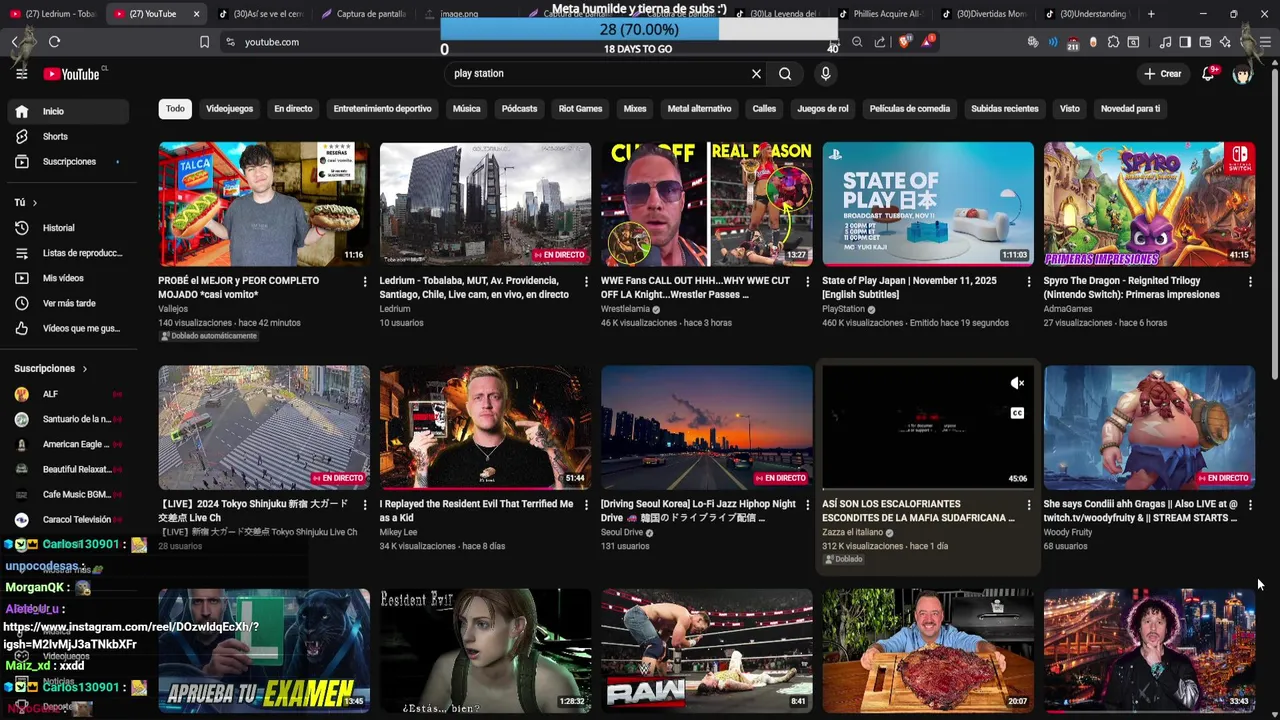This screenshot has height=720, width=1280.
Task: Open options for WWE Fans CALL OUT video
Action: [807, 282]
